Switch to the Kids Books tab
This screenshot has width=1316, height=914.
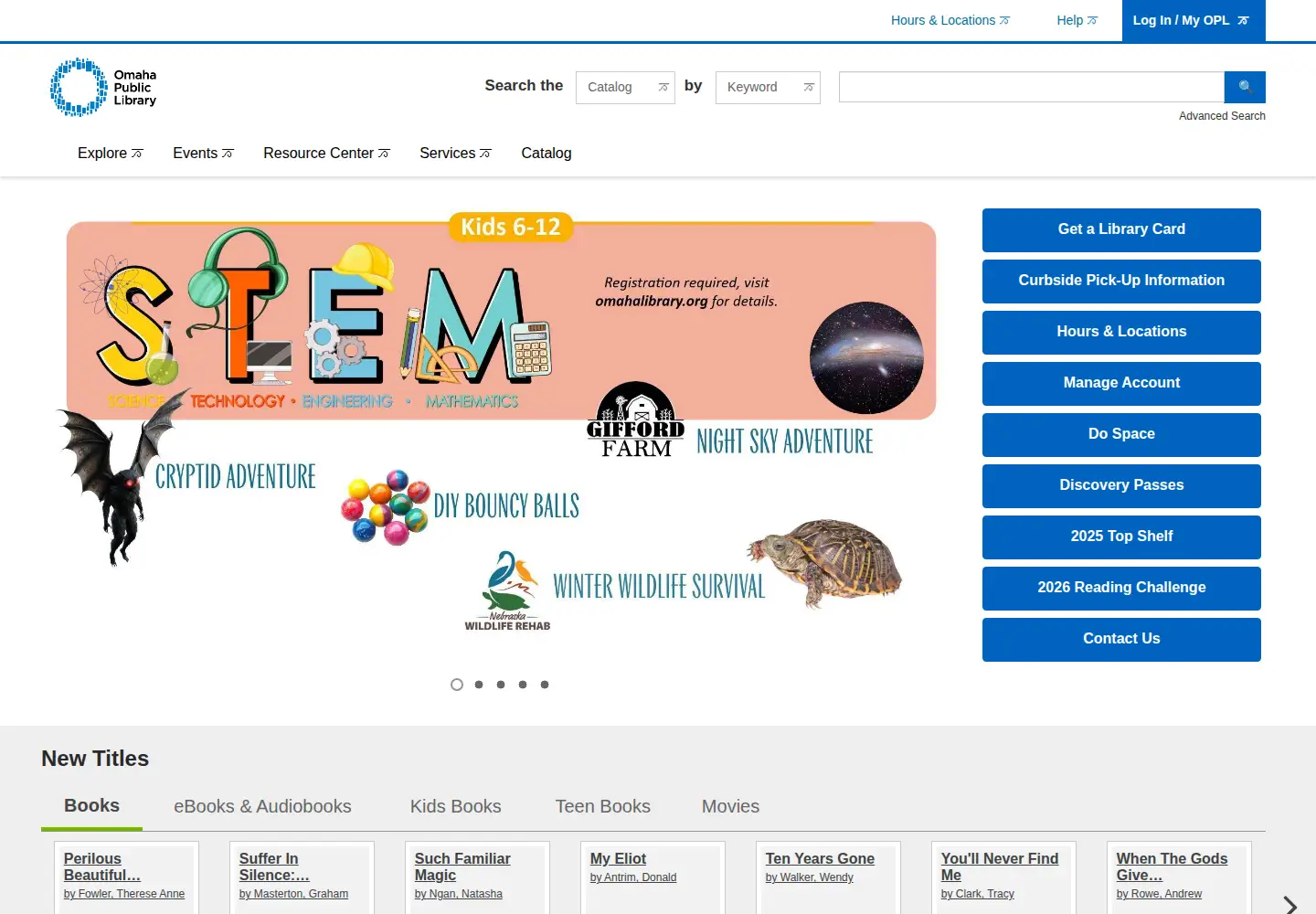click(x=455, y=806)
